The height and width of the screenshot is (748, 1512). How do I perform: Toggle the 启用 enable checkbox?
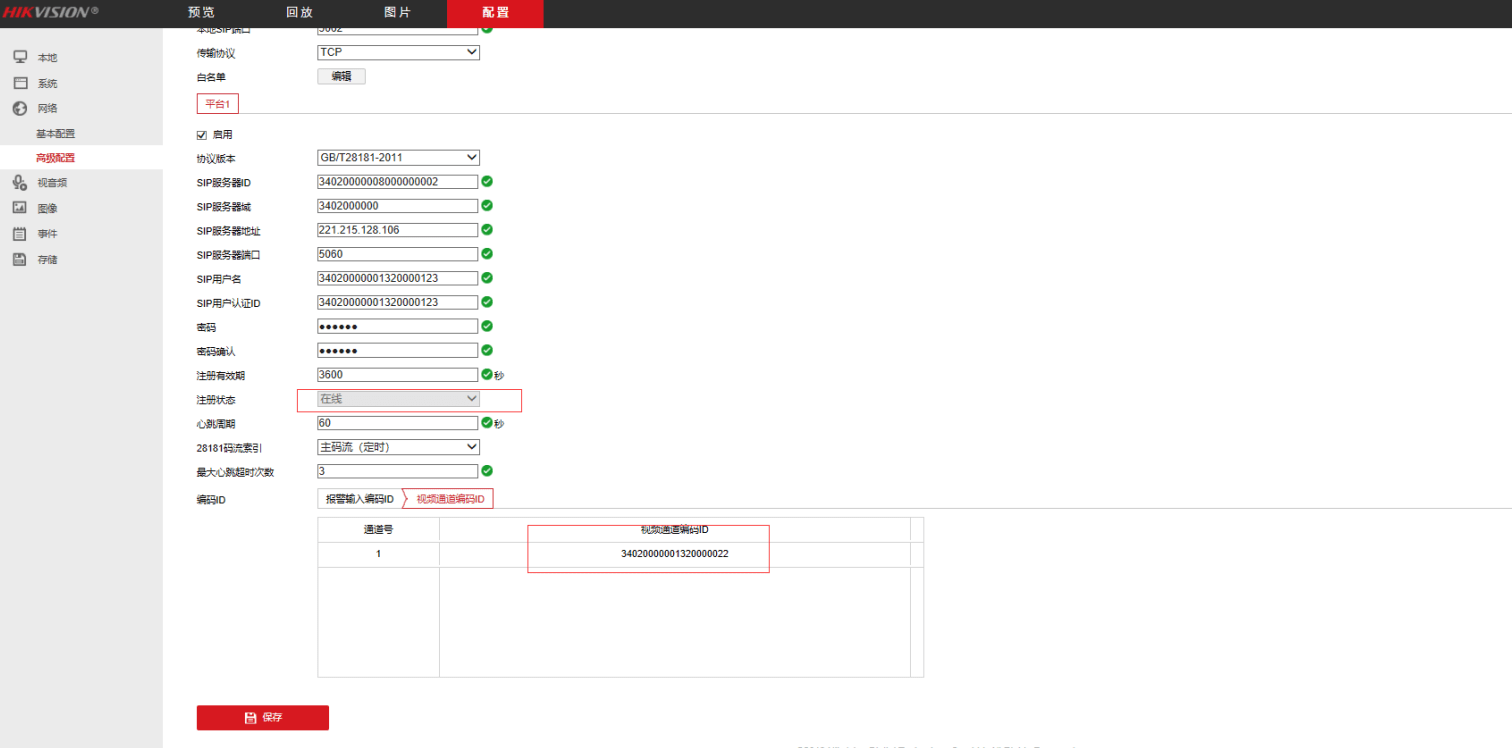point(202,134)
